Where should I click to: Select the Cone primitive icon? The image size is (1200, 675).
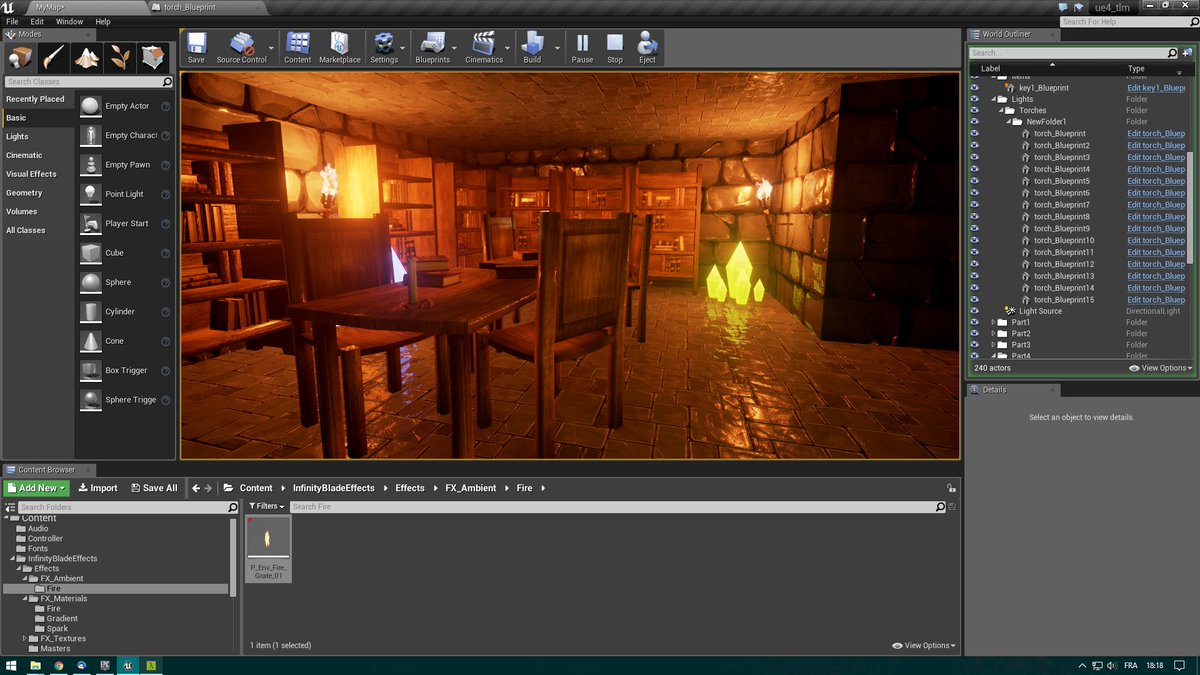coord(91,341)
